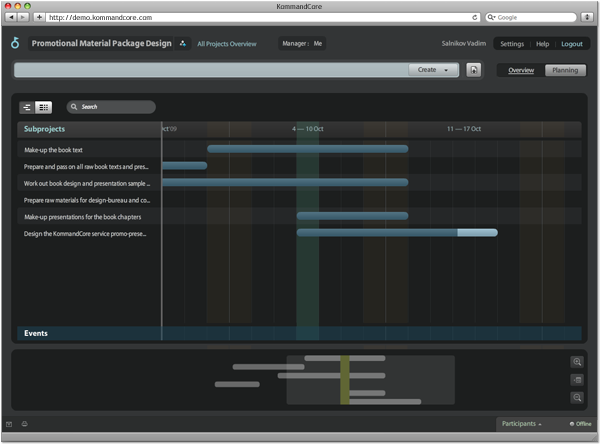
Task: Click the light progress end of Design promo bar
Action: point(478,233)
